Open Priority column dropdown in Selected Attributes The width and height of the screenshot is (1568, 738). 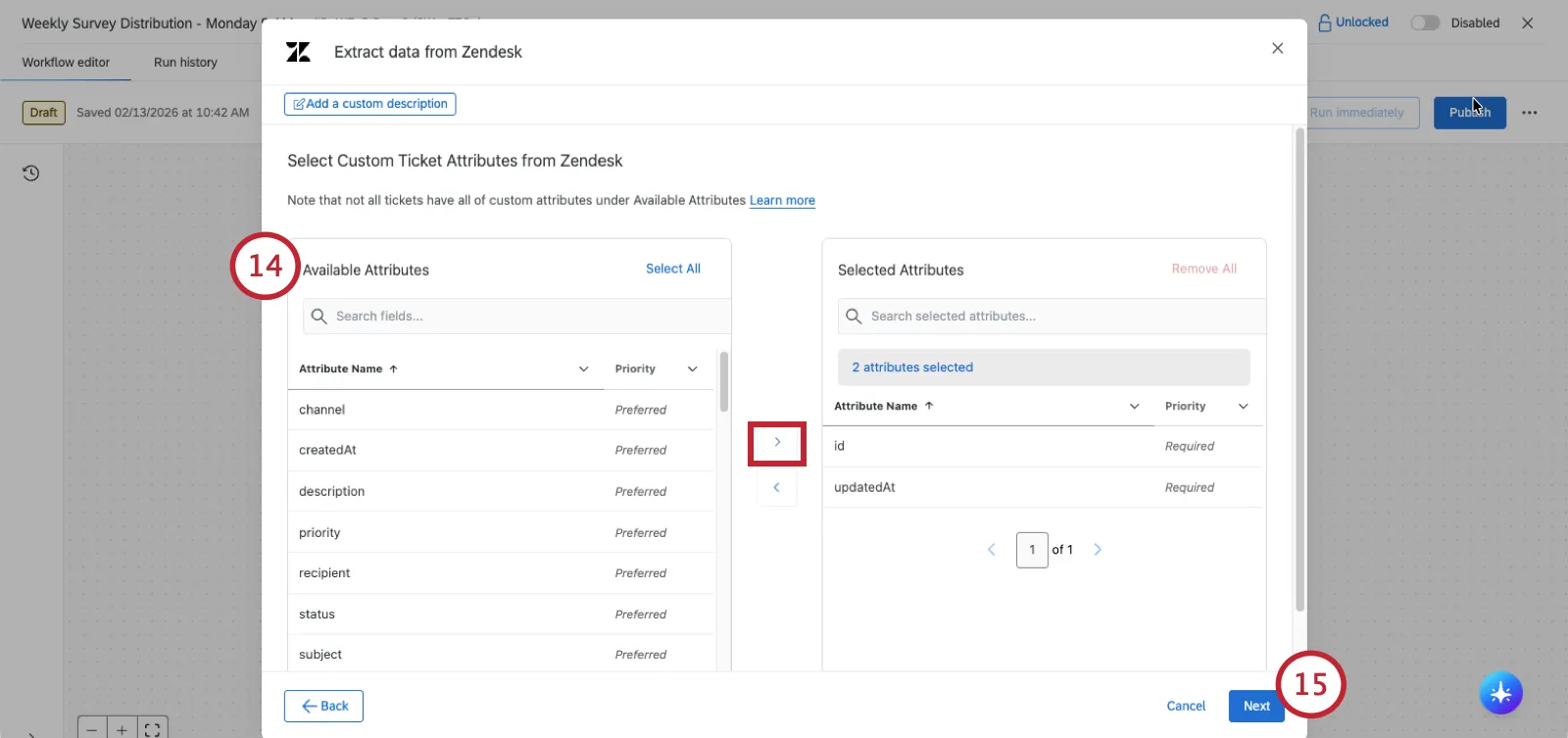(x=1243, y=406)
